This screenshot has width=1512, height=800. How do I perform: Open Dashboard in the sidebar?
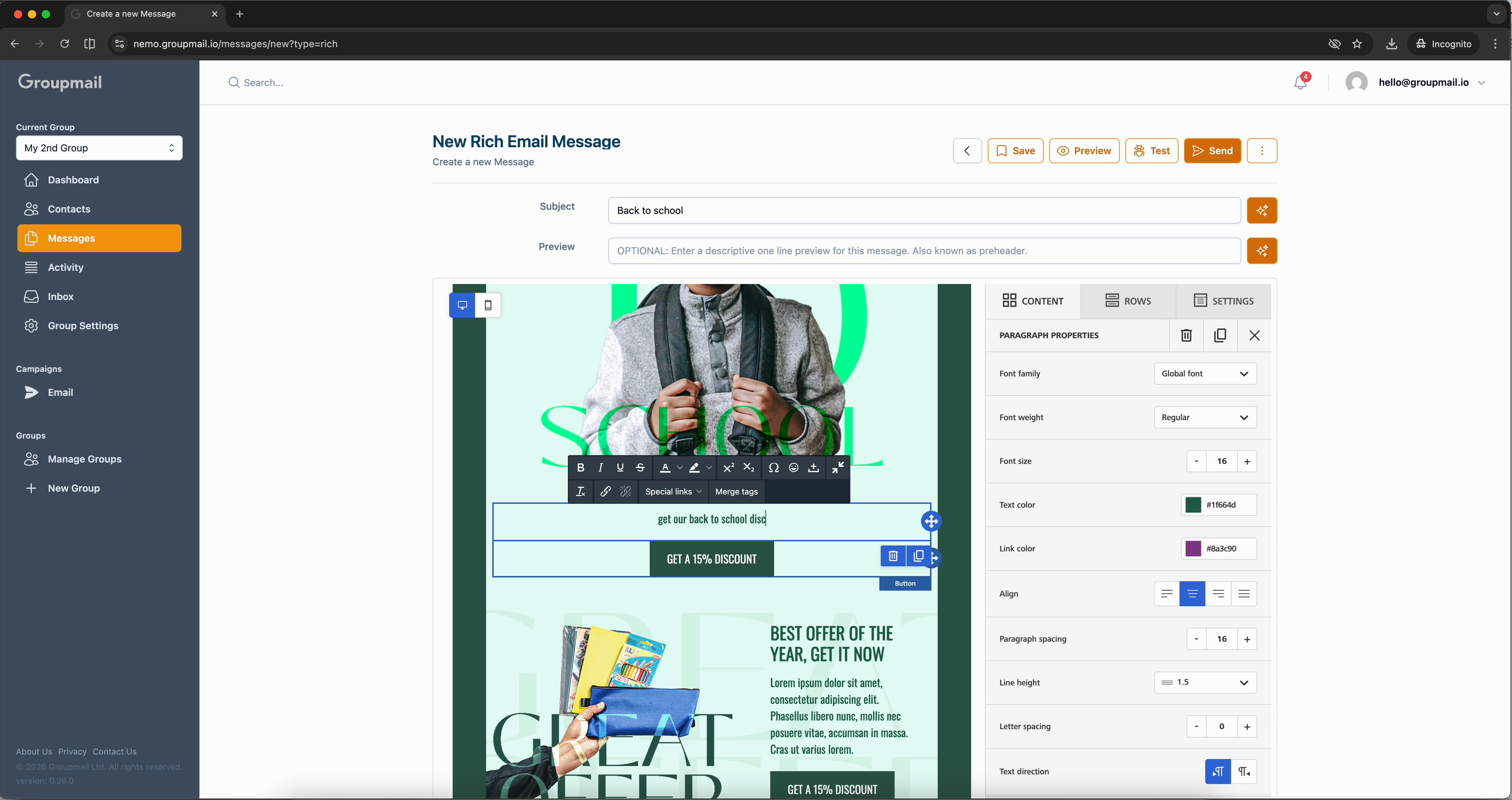tap(99, 180)
